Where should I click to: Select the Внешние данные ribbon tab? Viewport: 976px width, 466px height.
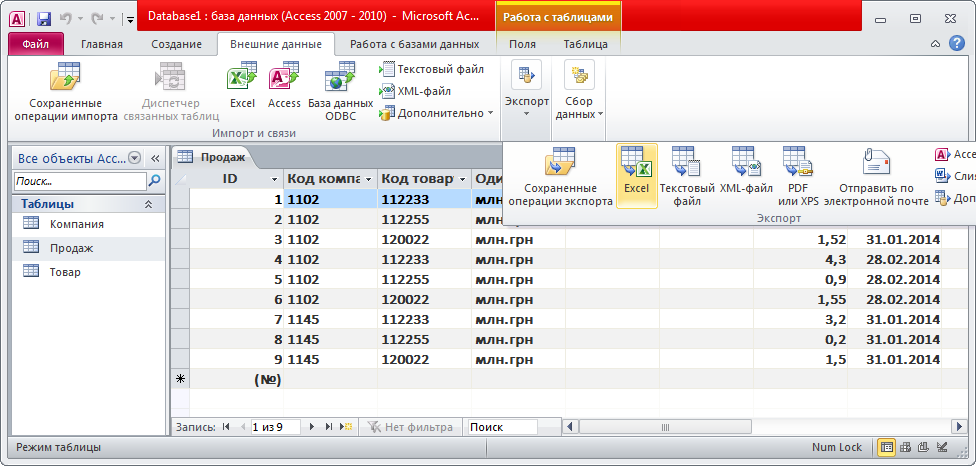[276, 44]
